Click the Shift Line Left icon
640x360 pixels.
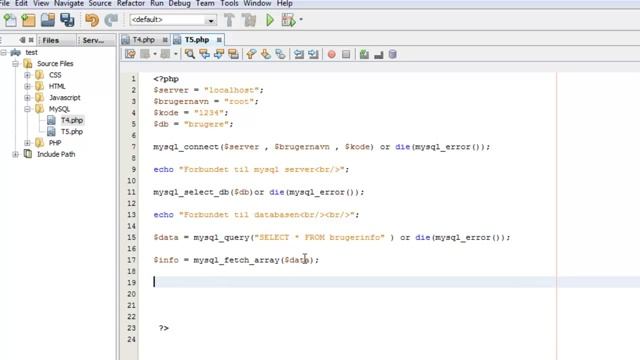[299, 54]
